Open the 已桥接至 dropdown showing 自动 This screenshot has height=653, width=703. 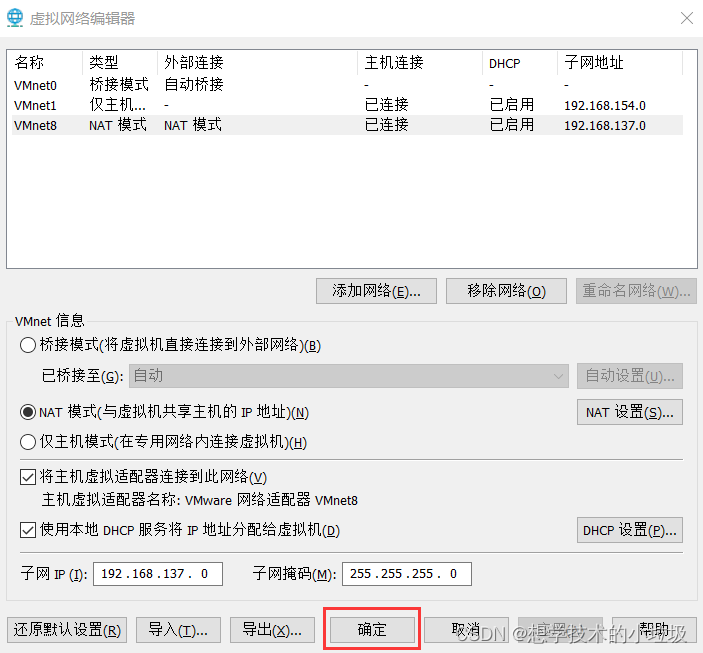coord(349,376)
